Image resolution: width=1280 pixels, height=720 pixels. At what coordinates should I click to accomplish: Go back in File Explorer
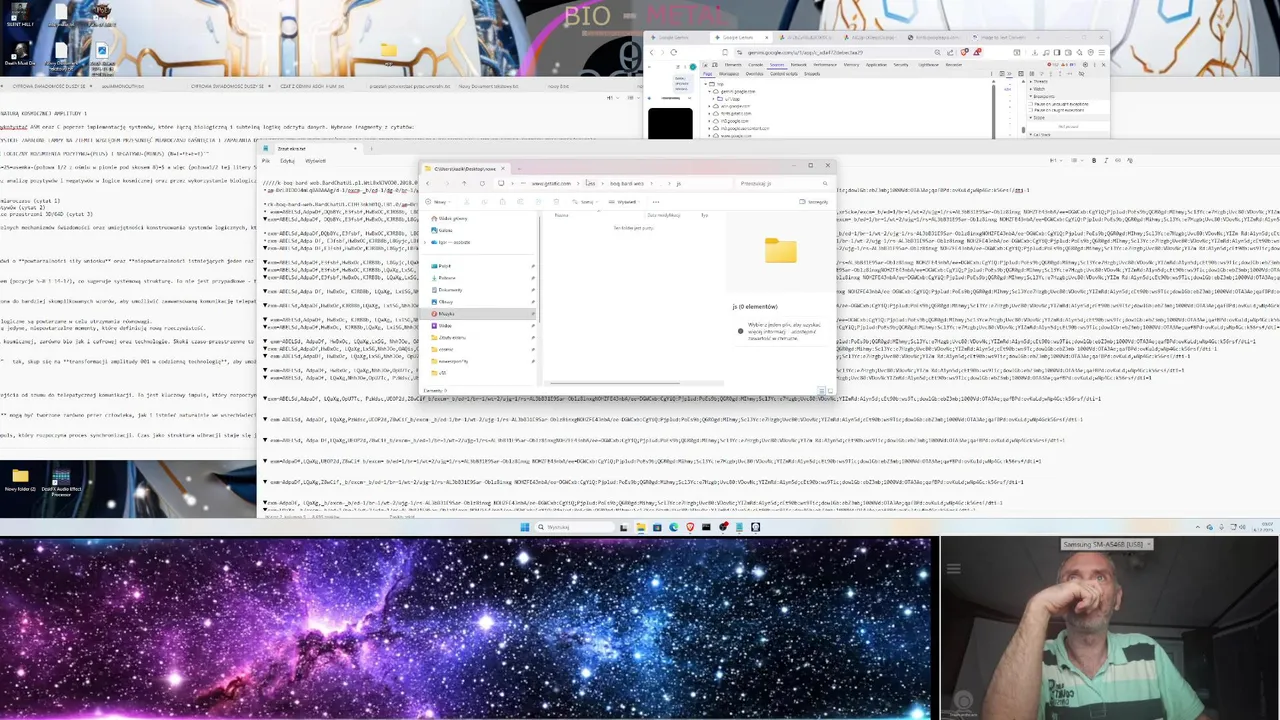[428, 184]
